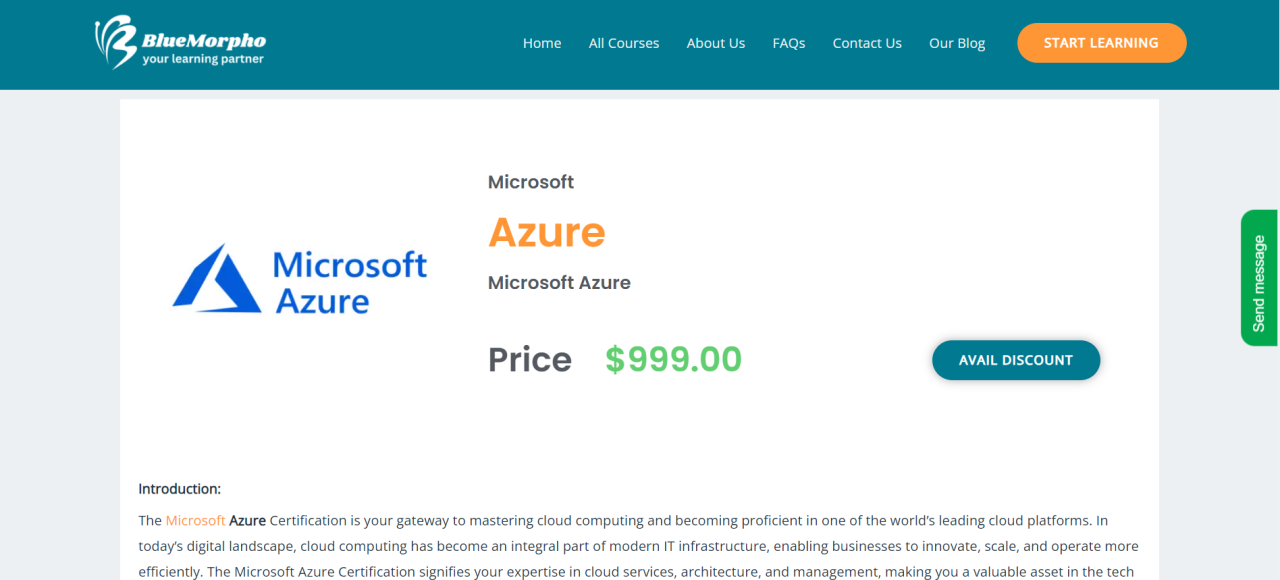Click the blue Azure triangle icon
Screen dimensions: 1280x580
217,278
